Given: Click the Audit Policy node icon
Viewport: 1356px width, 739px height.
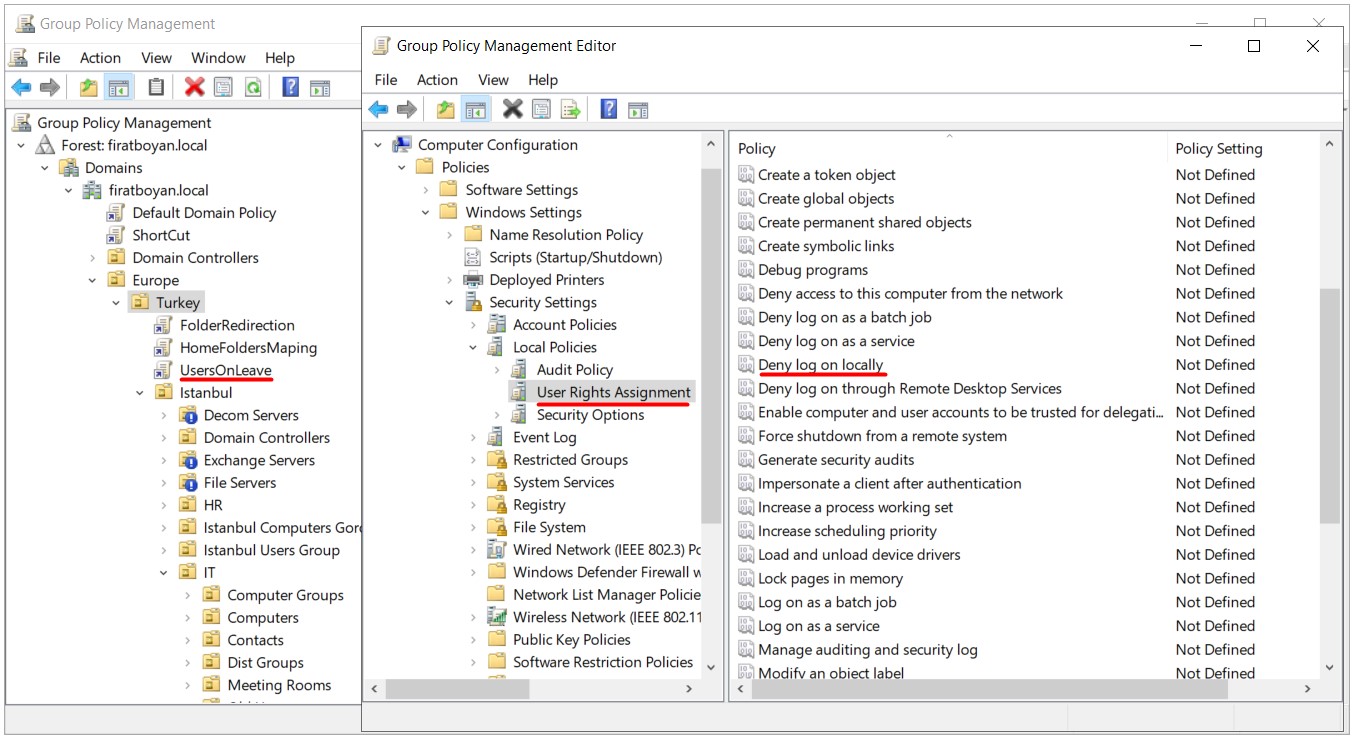Looking at the screenshot, I should coord(520,370).
